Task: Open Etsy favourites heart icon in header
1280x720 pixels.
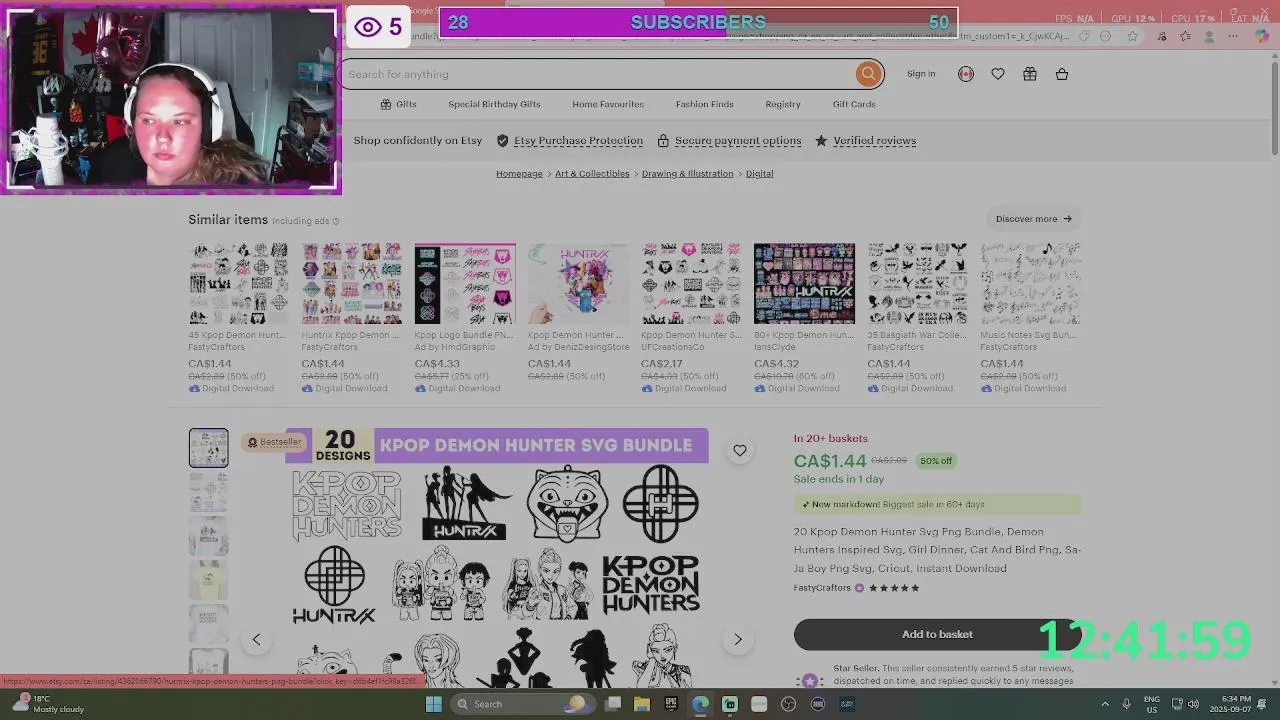Action: (997, 74)
